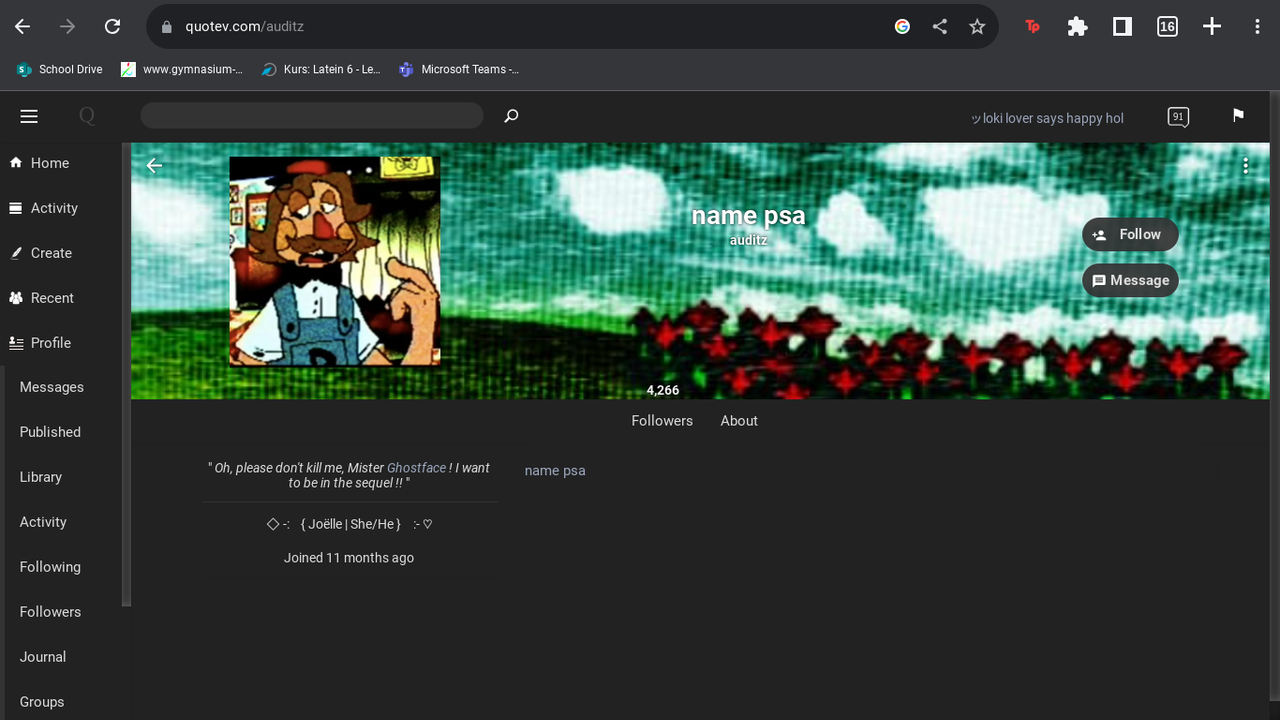The height and width of the screenshot is (720, 1280).
Task: Open the profile avatar image
Action: (x=335, y=261)
